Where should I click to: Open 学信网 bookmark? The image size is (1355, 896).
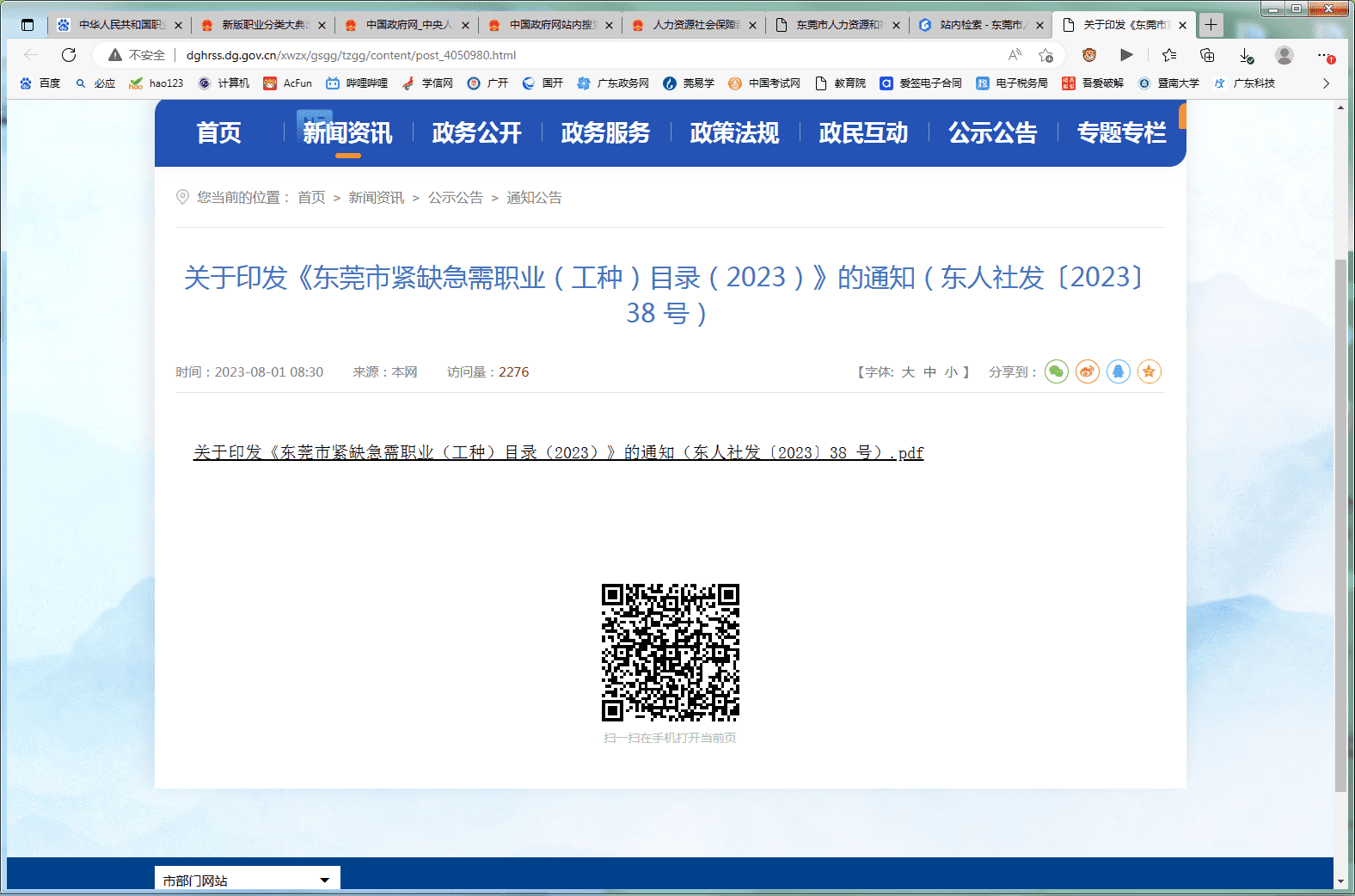coord(427,83)
